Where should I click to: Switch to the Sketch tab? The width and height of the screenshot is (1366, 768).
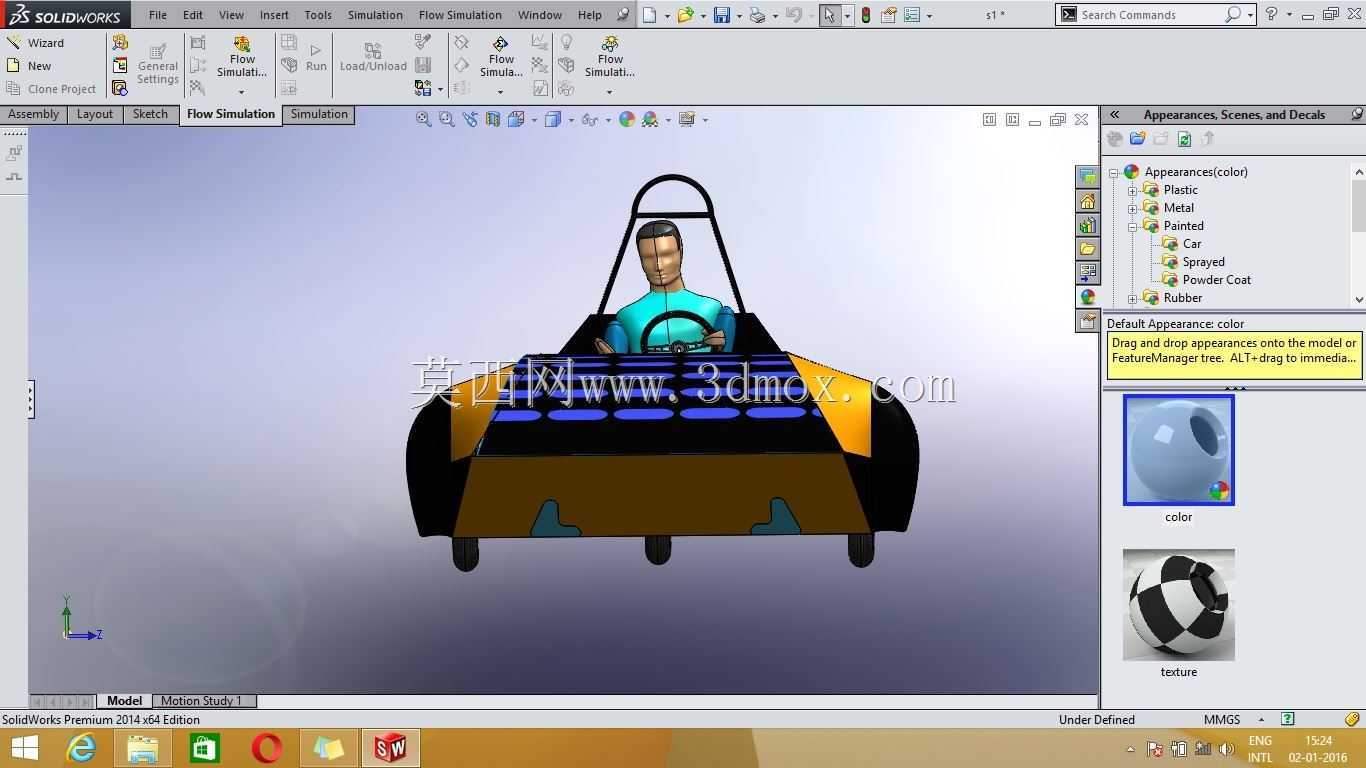click(150, 114)
